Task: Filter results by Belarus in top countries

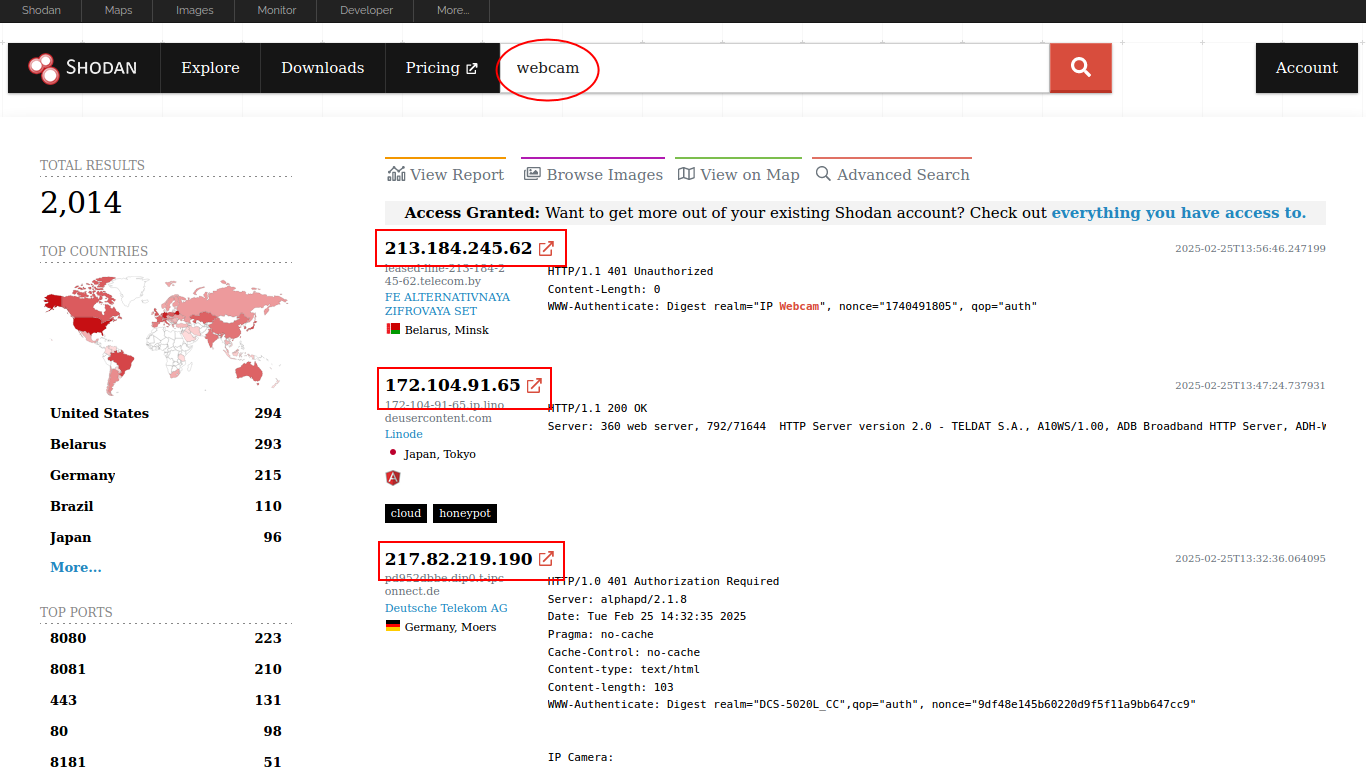Action: tap(166, 444)
